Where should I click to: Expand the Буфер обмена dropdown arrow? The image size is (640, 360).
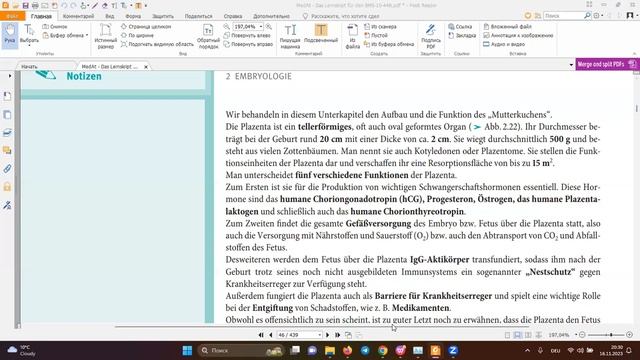click(x=87, y=36)
